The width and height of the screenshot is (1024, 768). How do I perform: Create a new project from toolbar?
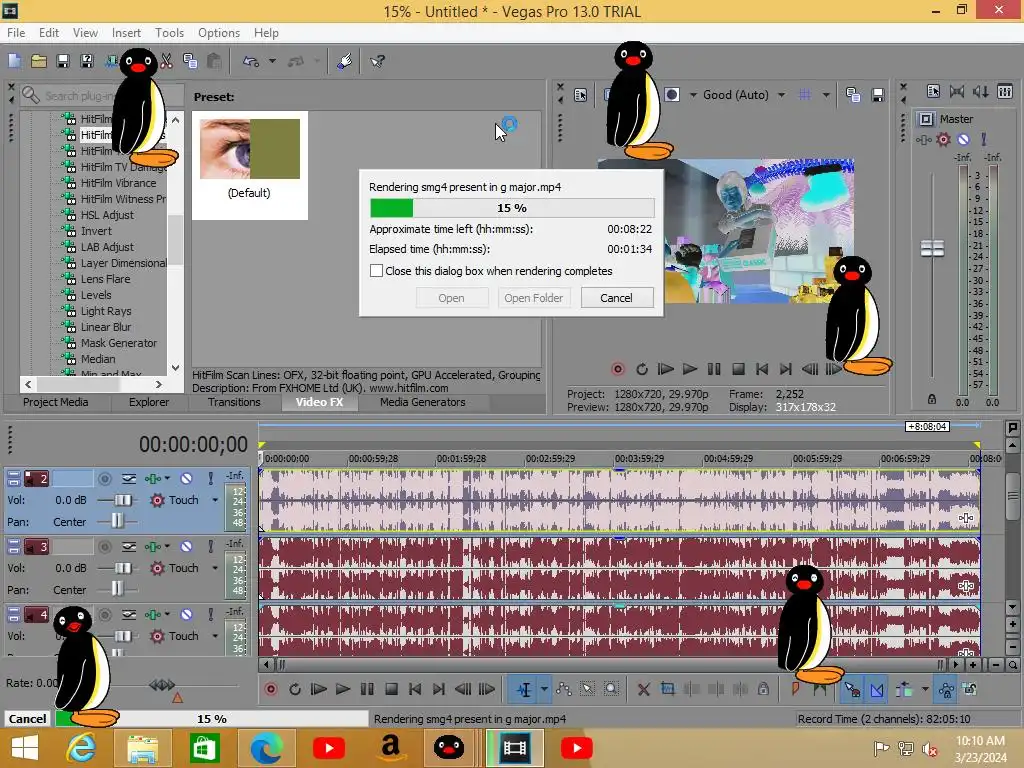click(14, 61)
